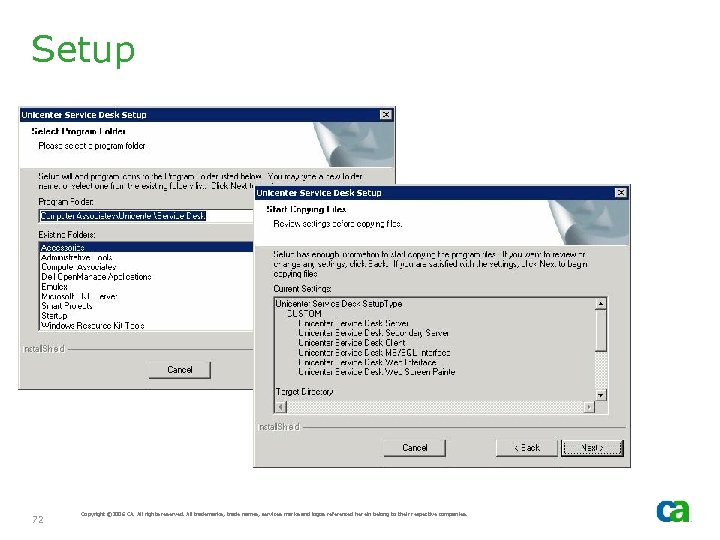
Task: Click Unicenter Service Desk SetupType line
Action: tap(339, 304)
